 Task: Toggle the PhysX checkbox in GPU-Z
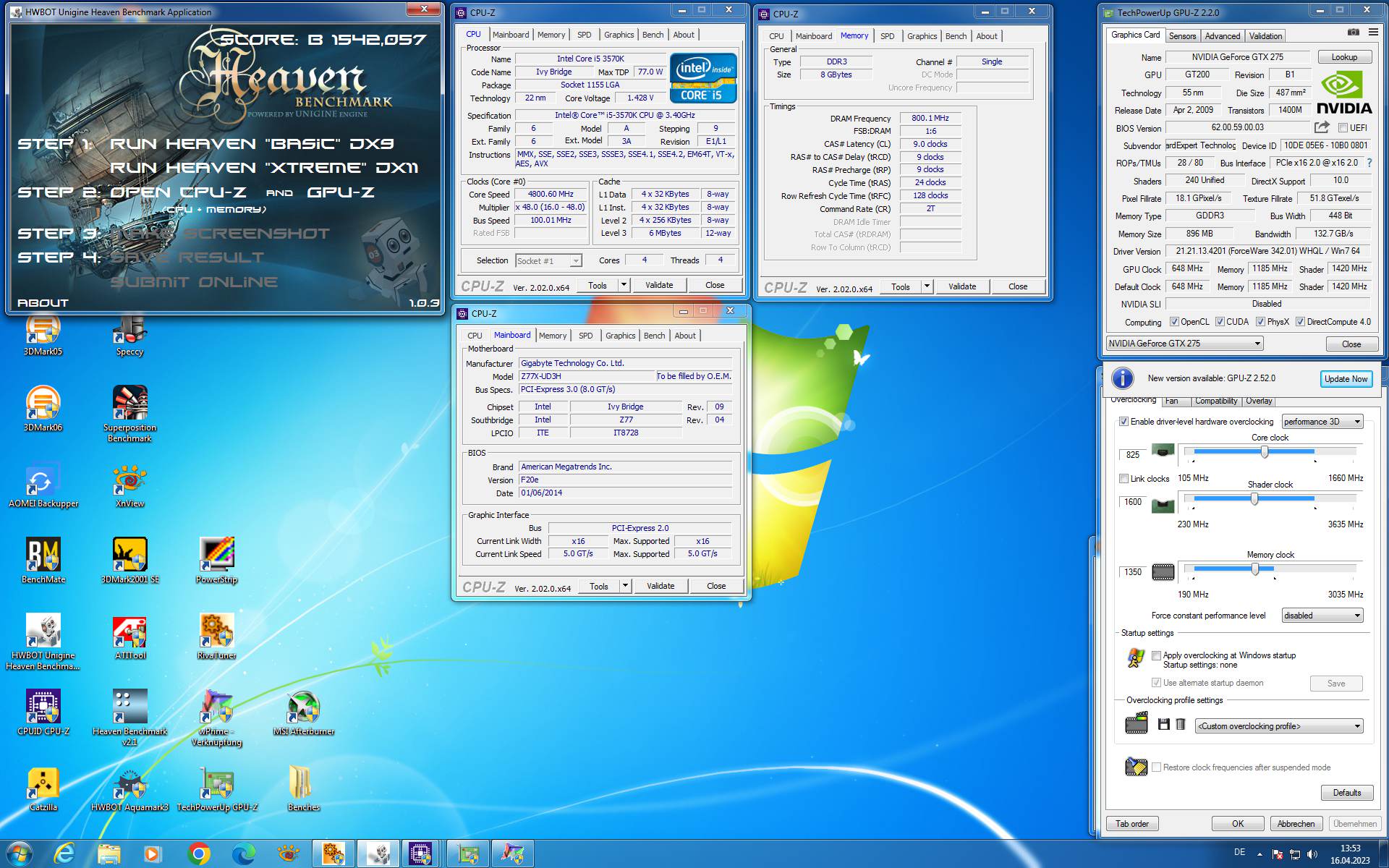pyautogui.click(x=1261, y=322)
